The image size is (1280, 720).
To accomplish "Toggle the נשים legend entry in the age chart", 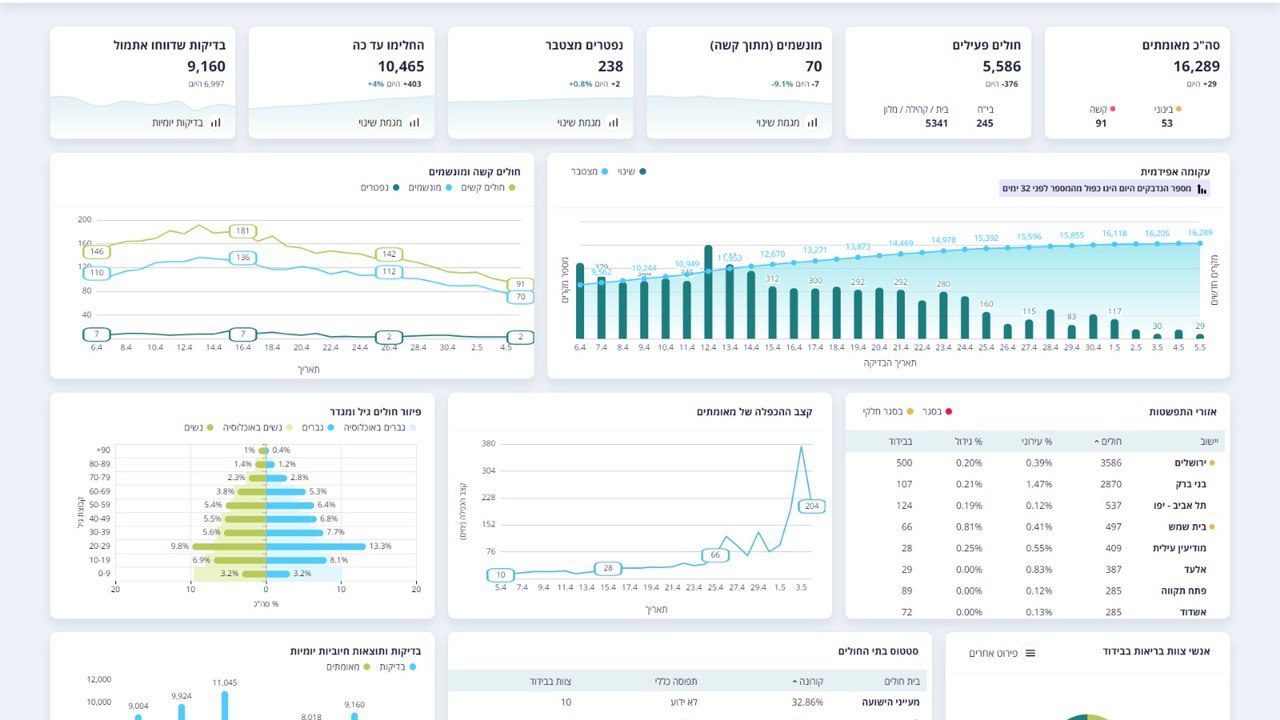I will [200, 427].
